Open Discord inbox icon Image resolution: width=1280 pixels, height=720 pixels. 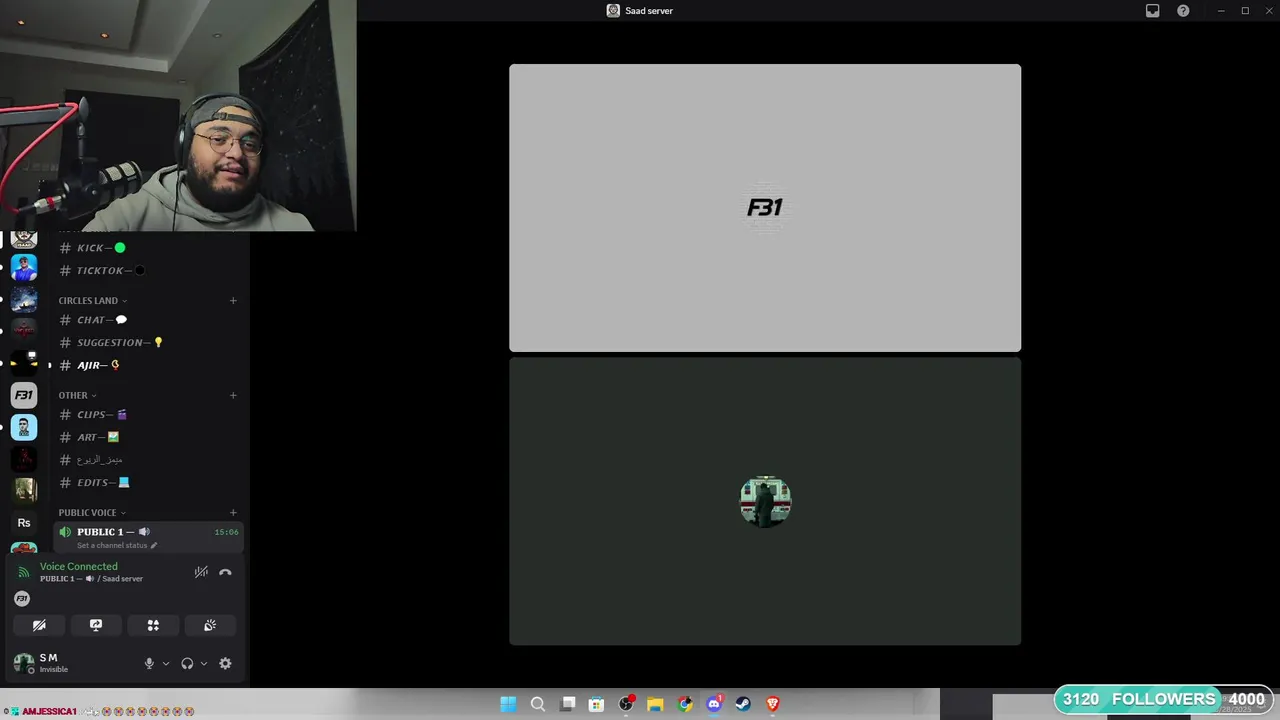coord(1152,11)
